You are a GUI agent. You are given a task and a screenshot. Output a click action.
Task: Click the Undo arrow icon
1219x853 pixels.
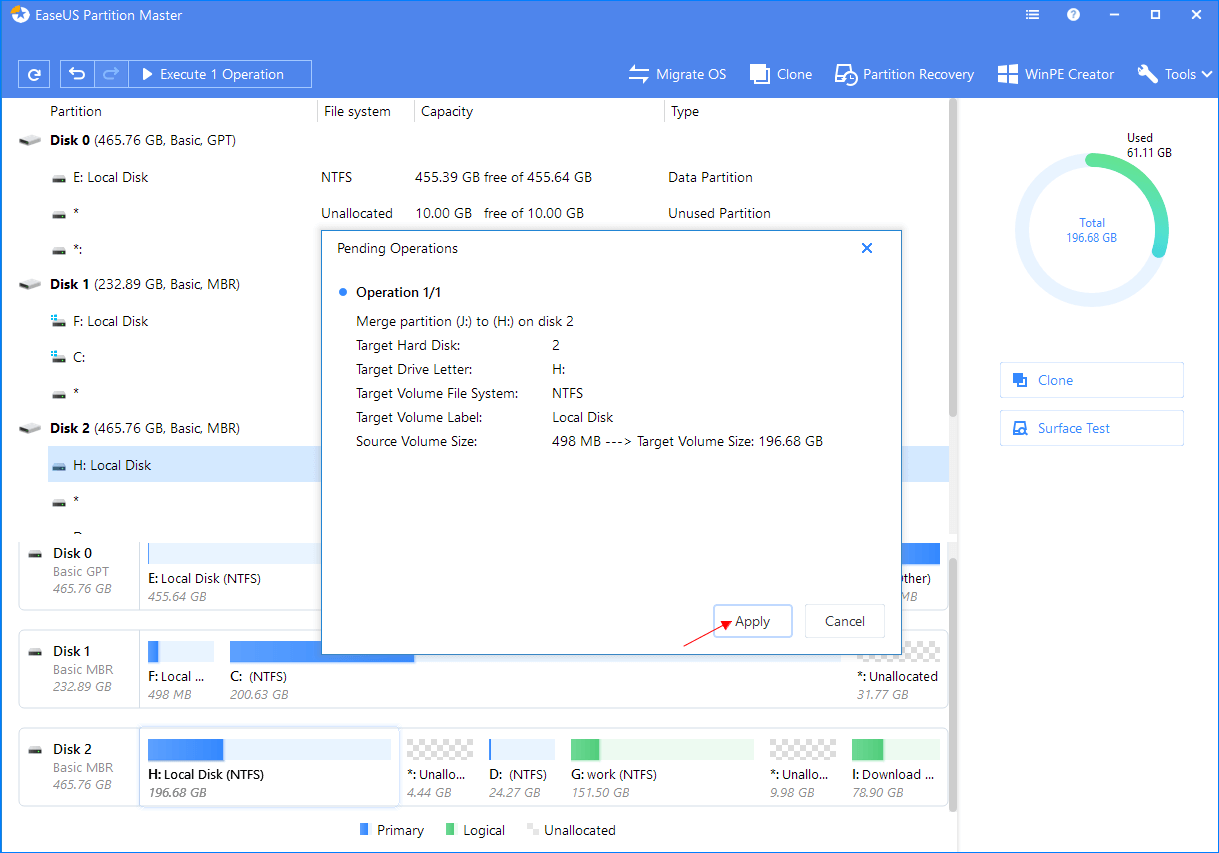77,74
